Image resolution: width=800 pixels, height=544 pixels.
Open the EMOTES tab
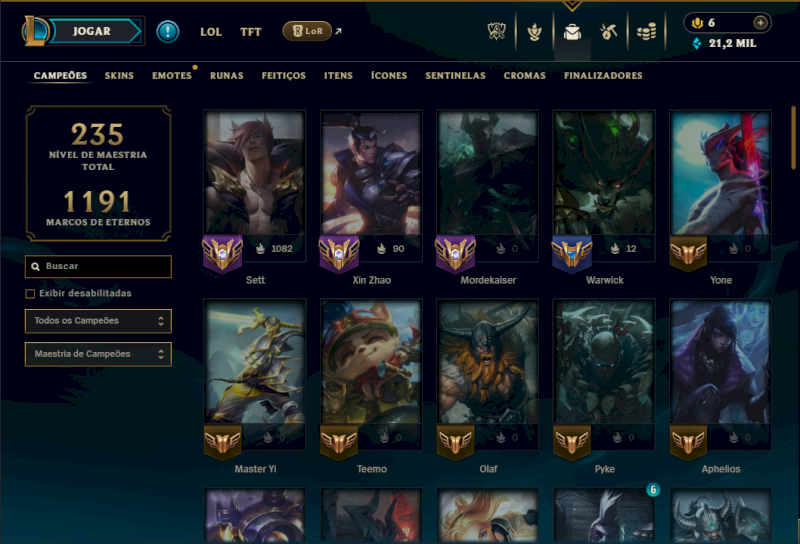(171, 76)
